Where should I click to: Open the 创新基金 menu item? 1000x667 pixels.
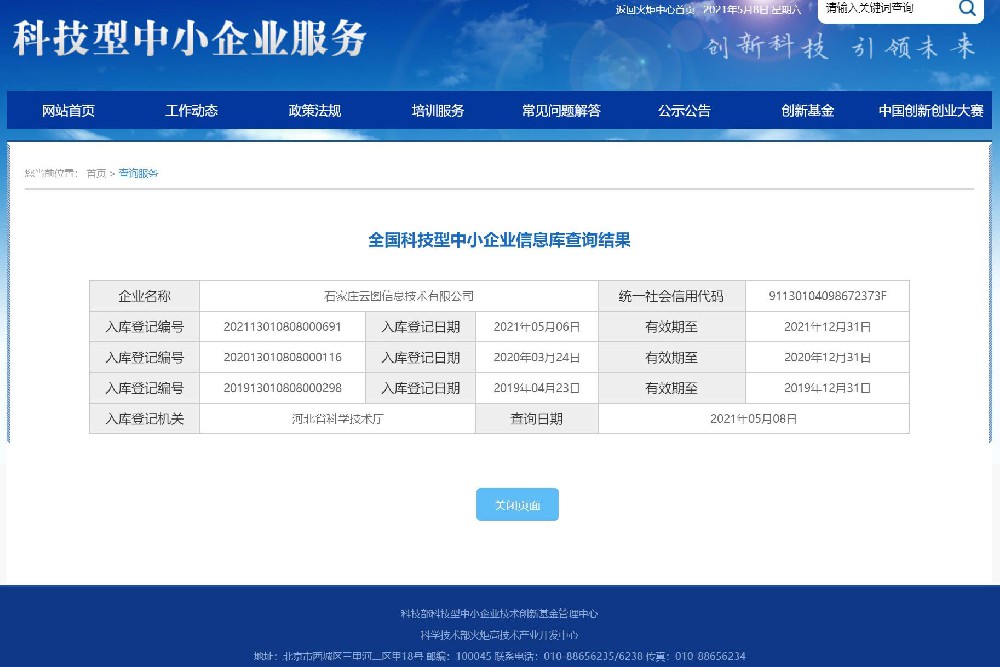(807, 111)
